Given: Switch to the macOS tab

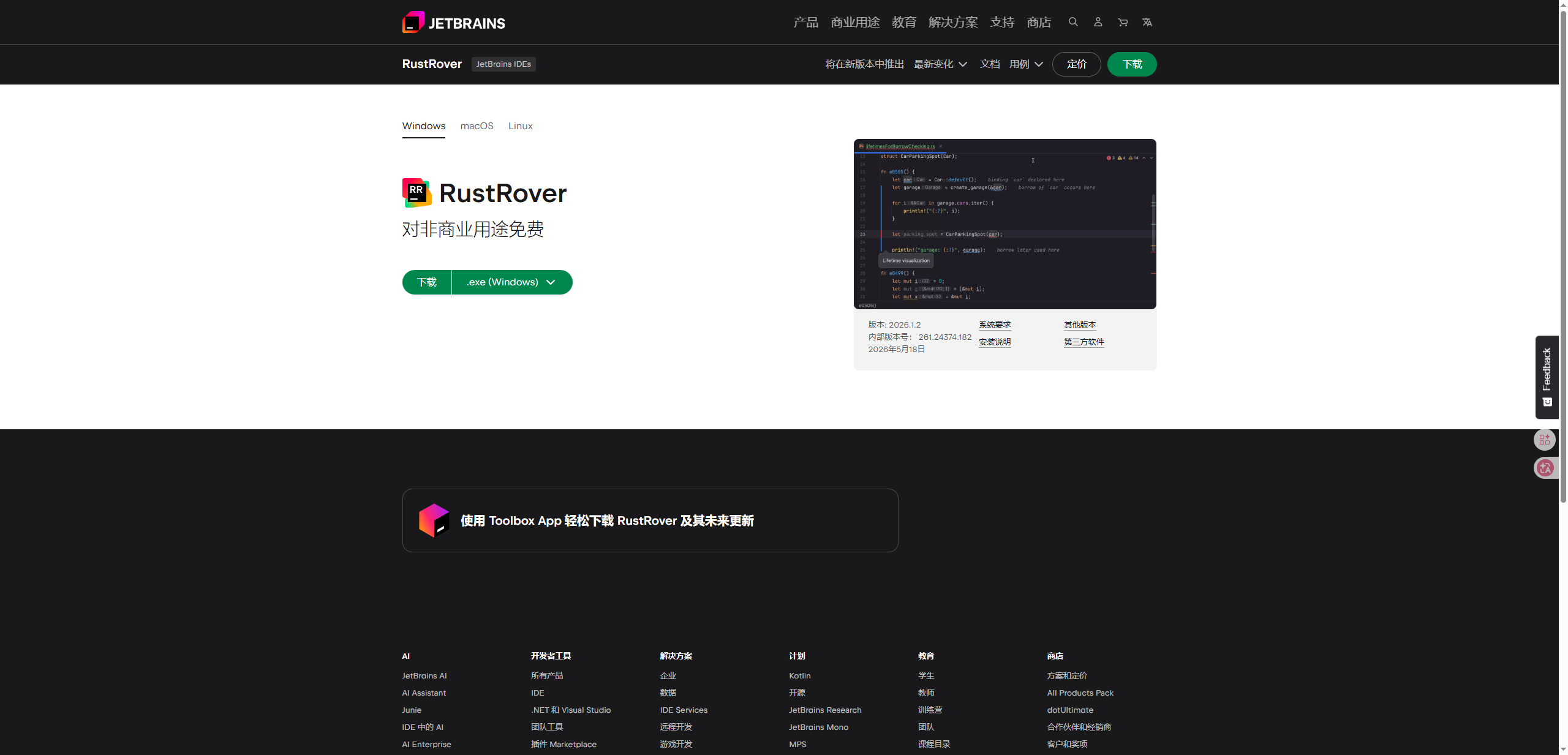Looking at the screenshot, I should click(x=477, y=126).
